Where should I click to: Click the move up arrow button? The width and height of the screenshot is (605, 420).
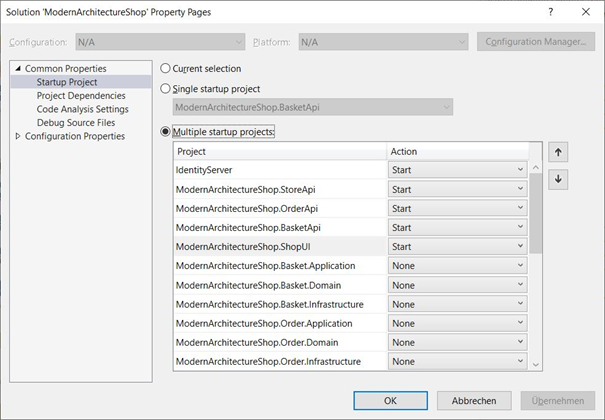coord(559,153)
